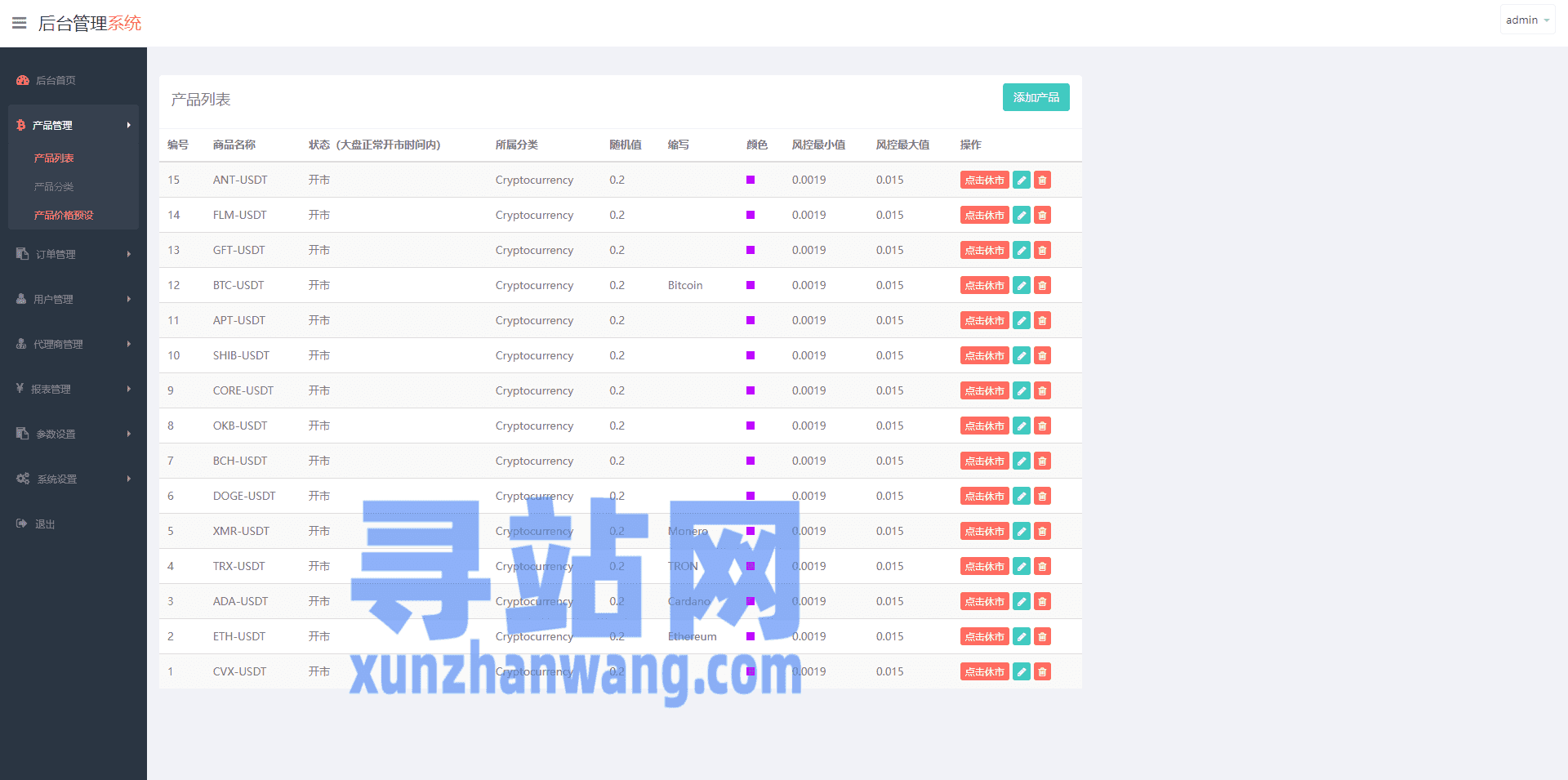Screen dimensions: 1568x780
Task: Click 退出 to log out
Action: tap(45, 524)
